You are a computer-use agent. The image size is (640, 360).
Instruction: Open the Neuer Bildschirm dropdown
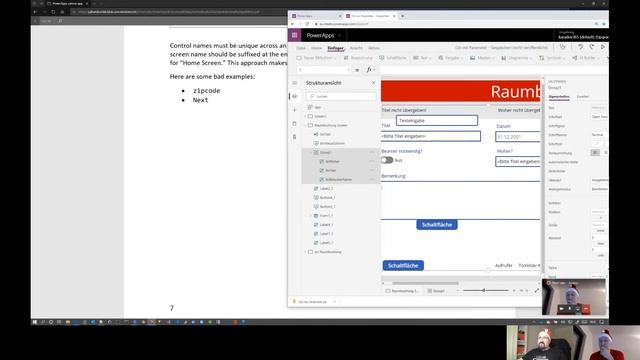tap(316, 58)
